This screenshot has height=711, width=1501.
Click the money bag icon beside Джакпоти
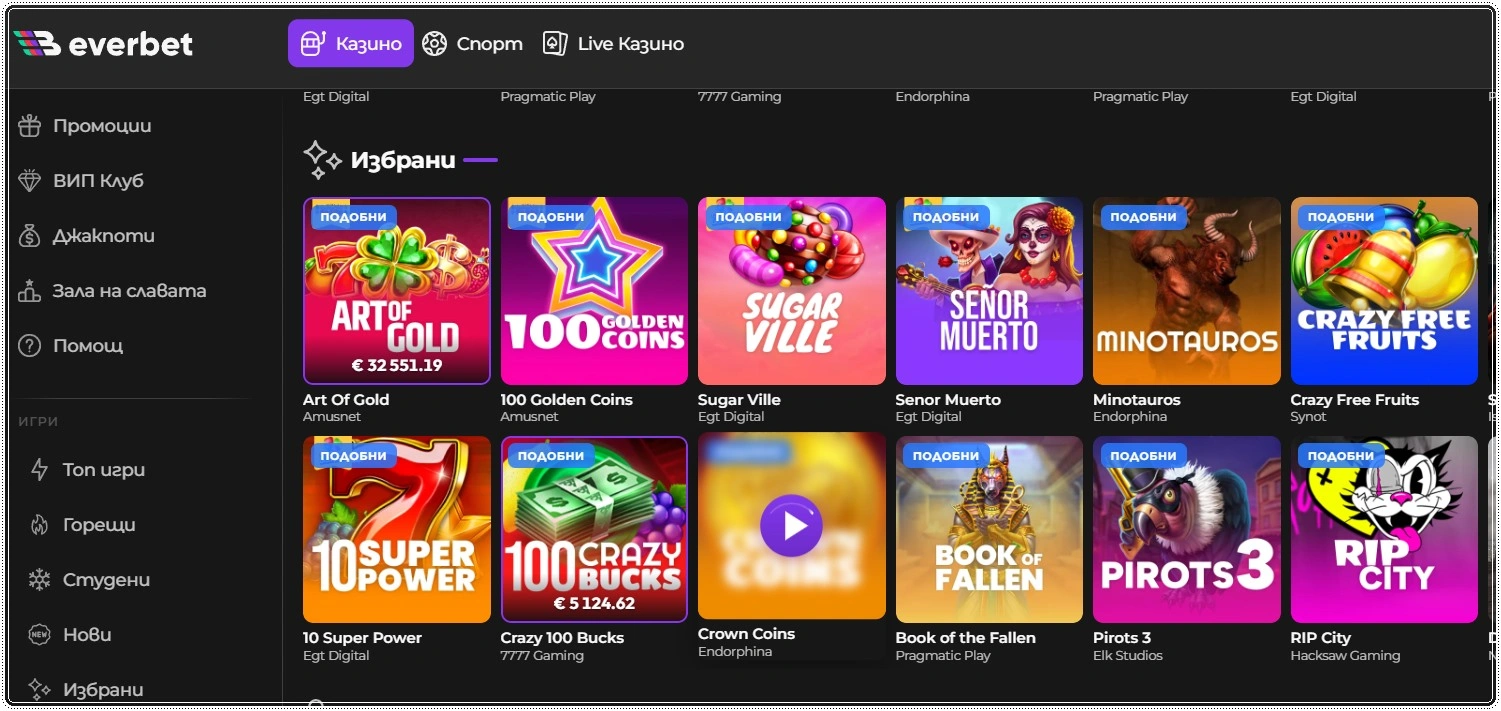pyautogui.click(x=31, y=236)
